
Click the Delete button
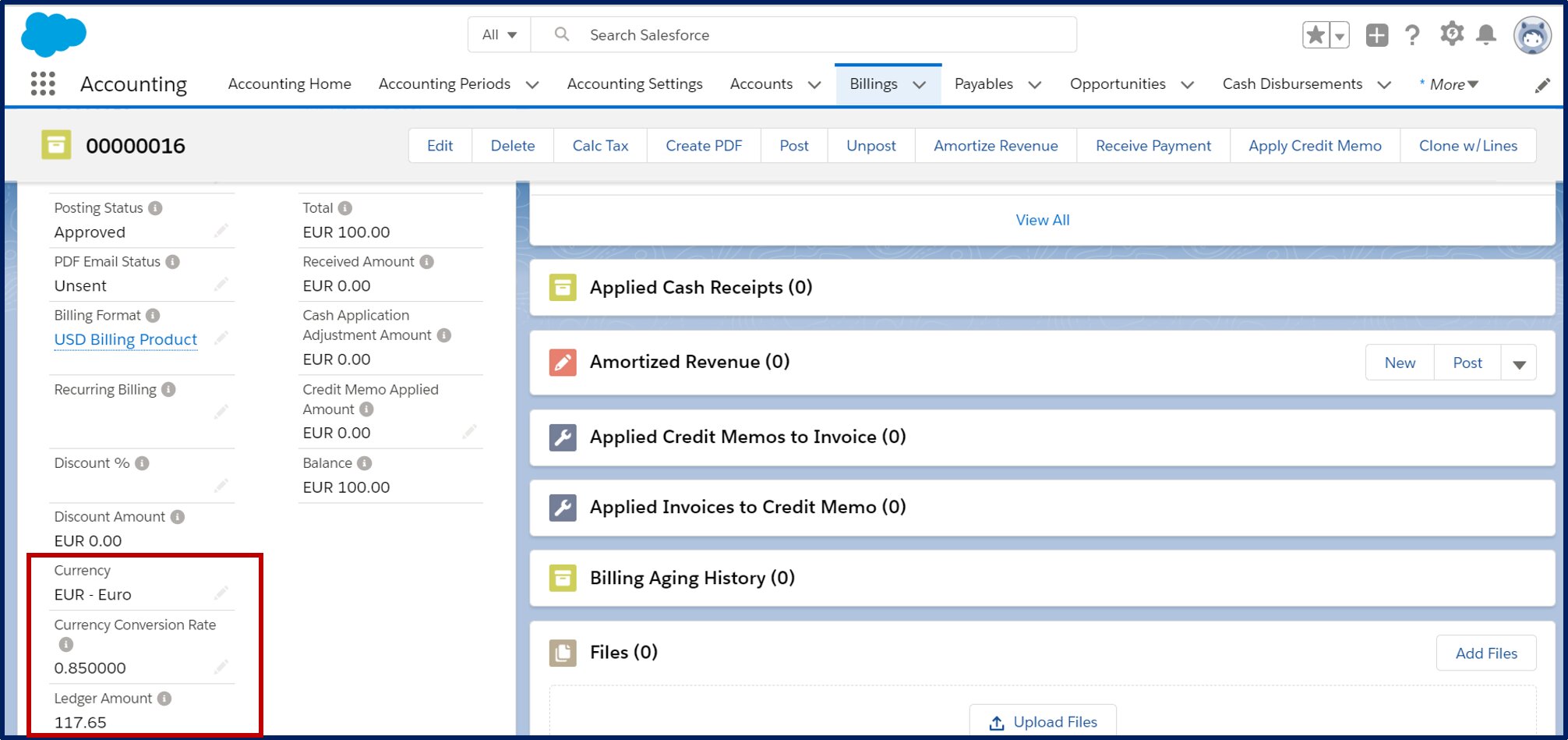point(513,146)
